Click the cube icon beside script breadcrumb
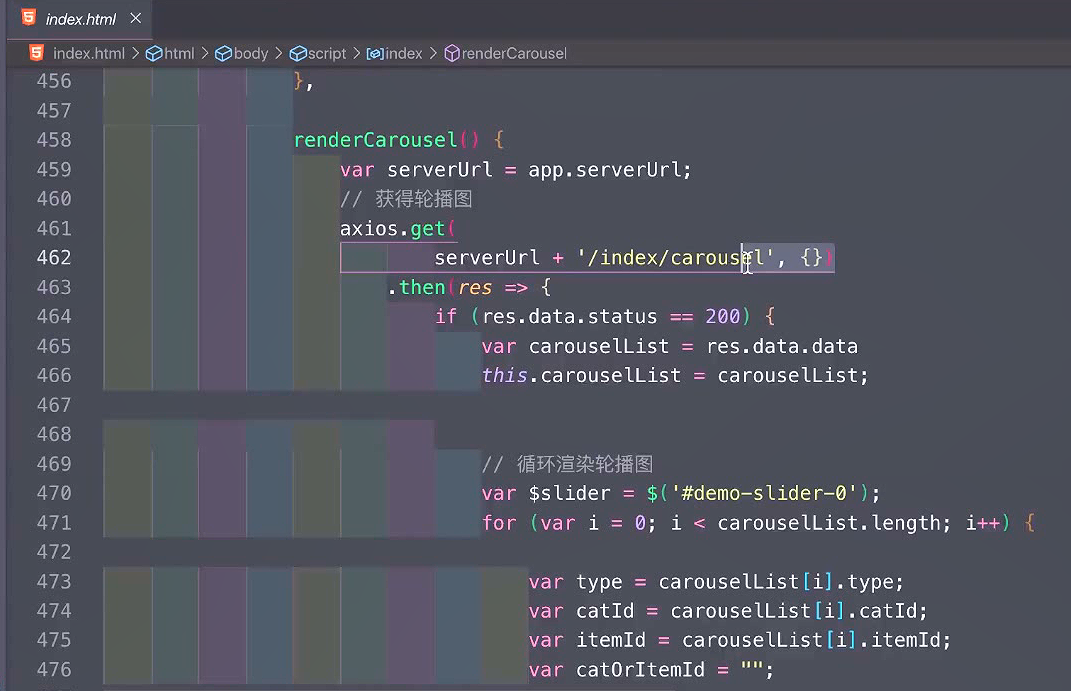 pyautogui.click(x=298, y=53)
